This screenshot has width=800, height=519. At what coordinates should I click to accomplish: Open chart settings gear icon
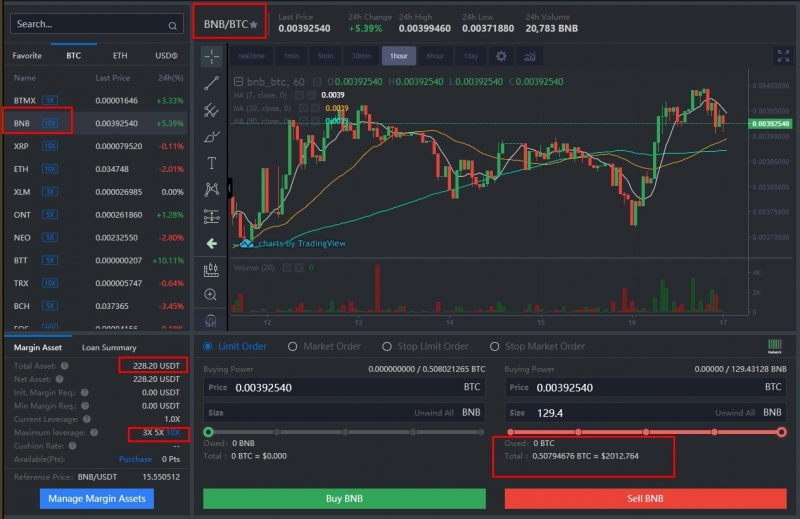pos(501,56)
